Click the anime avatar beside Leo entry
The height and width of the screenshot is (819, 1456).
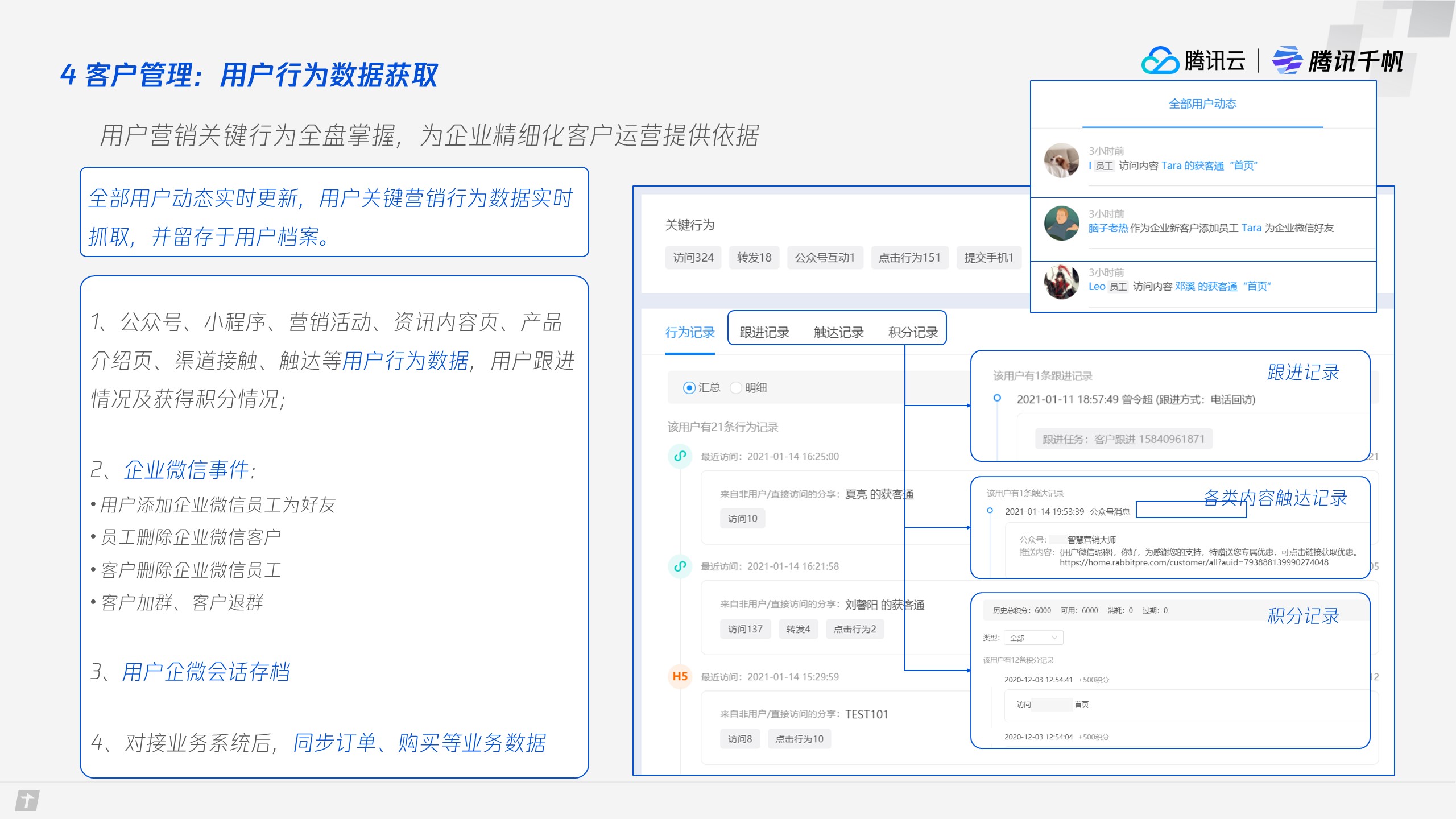point(1061,281)
